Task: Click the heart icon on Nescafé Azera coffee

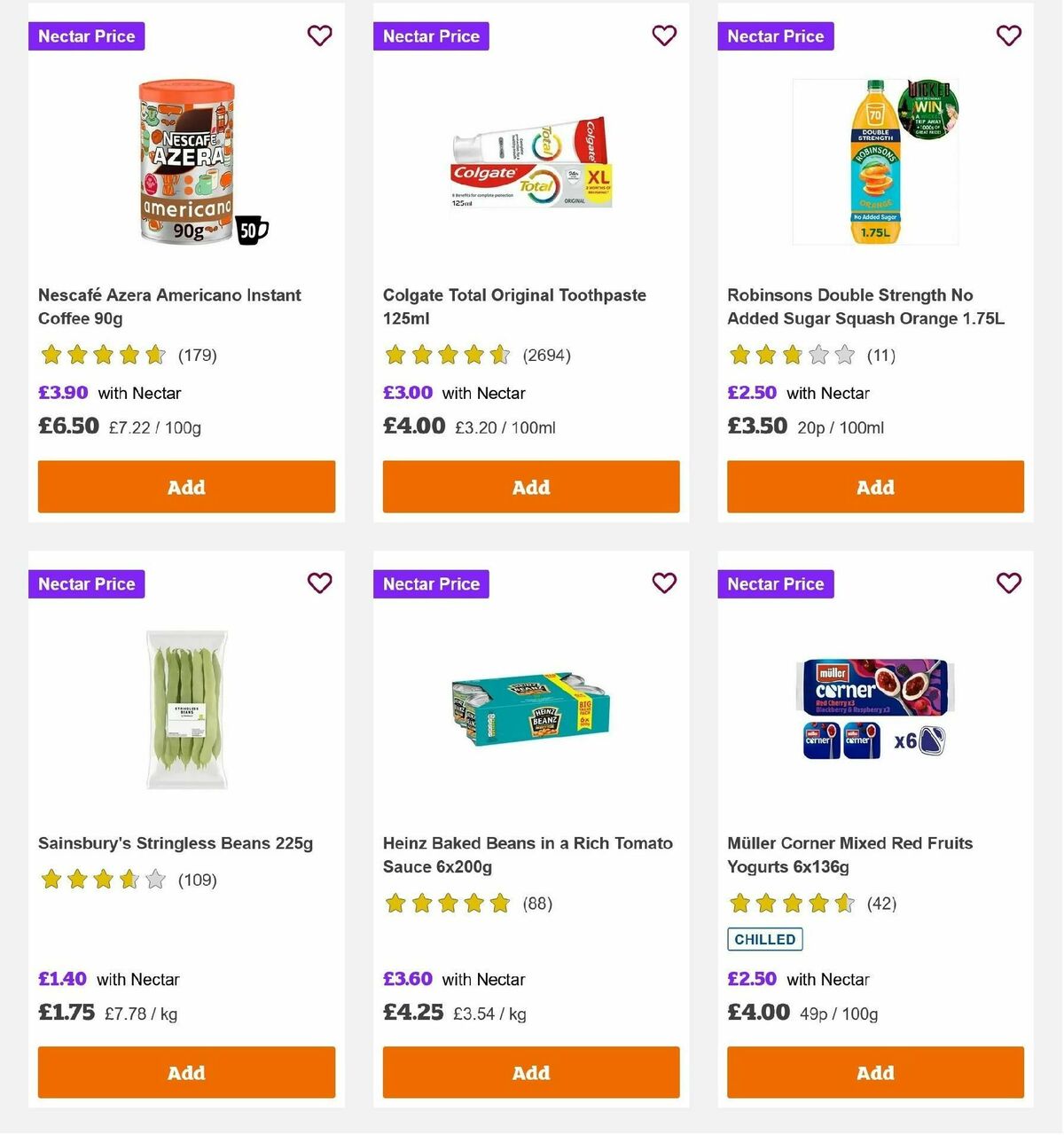Action: point(319,35)
